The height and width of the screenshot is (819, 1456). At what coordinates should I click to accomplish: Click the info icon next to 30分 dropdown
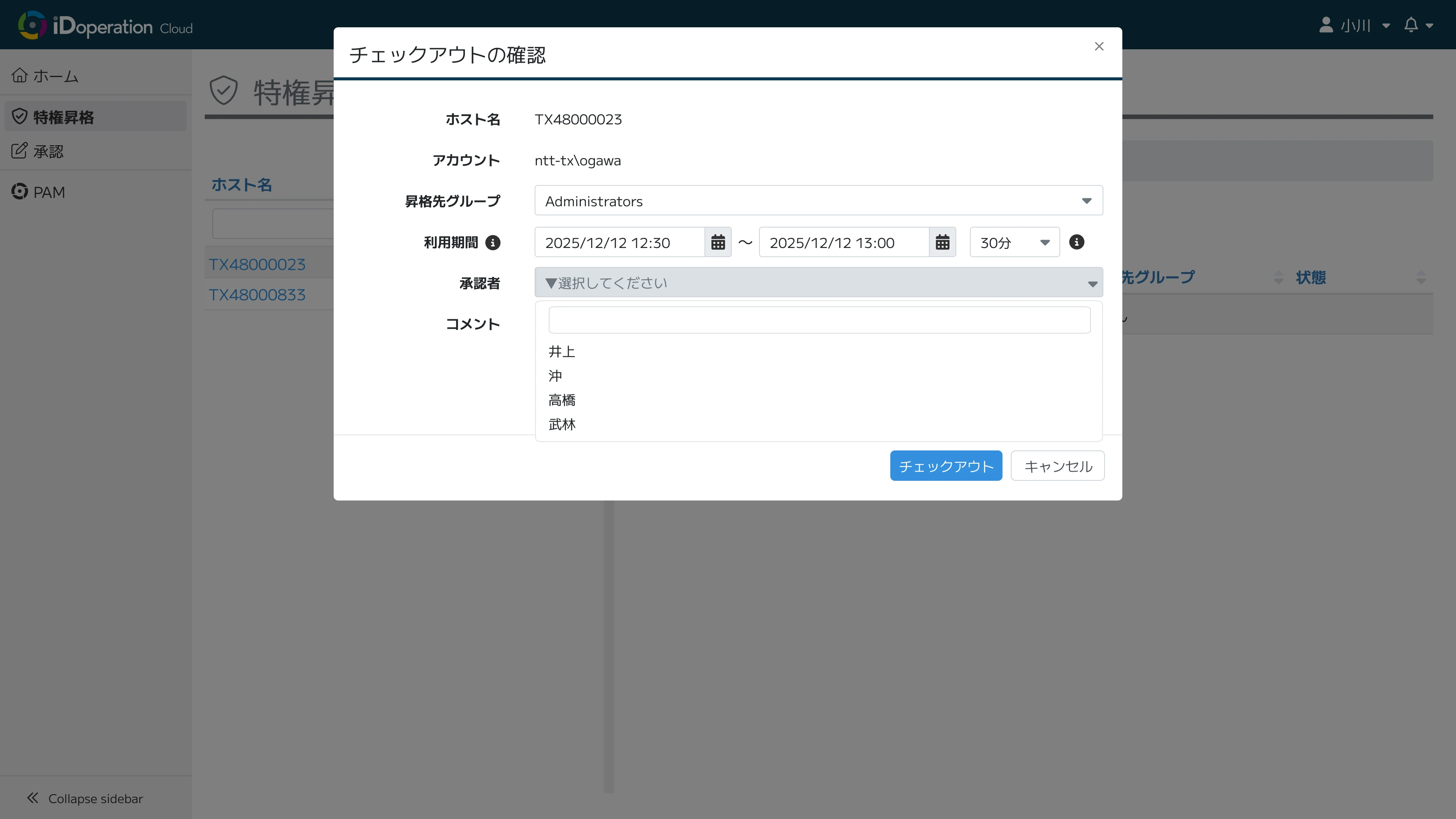[x=1076, y=242]
